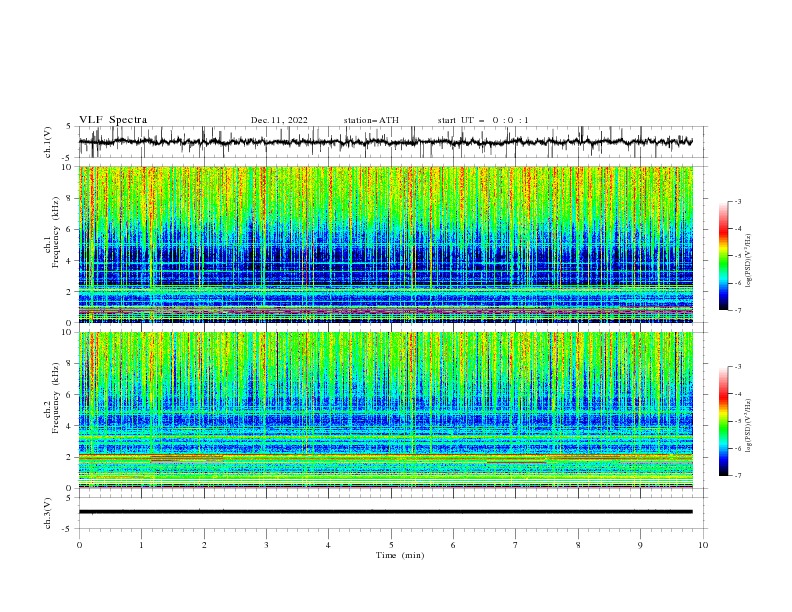Viewport: 792px width, 612px height.
Task: Click the time axis tick label '7'
Action: (516, 545)
